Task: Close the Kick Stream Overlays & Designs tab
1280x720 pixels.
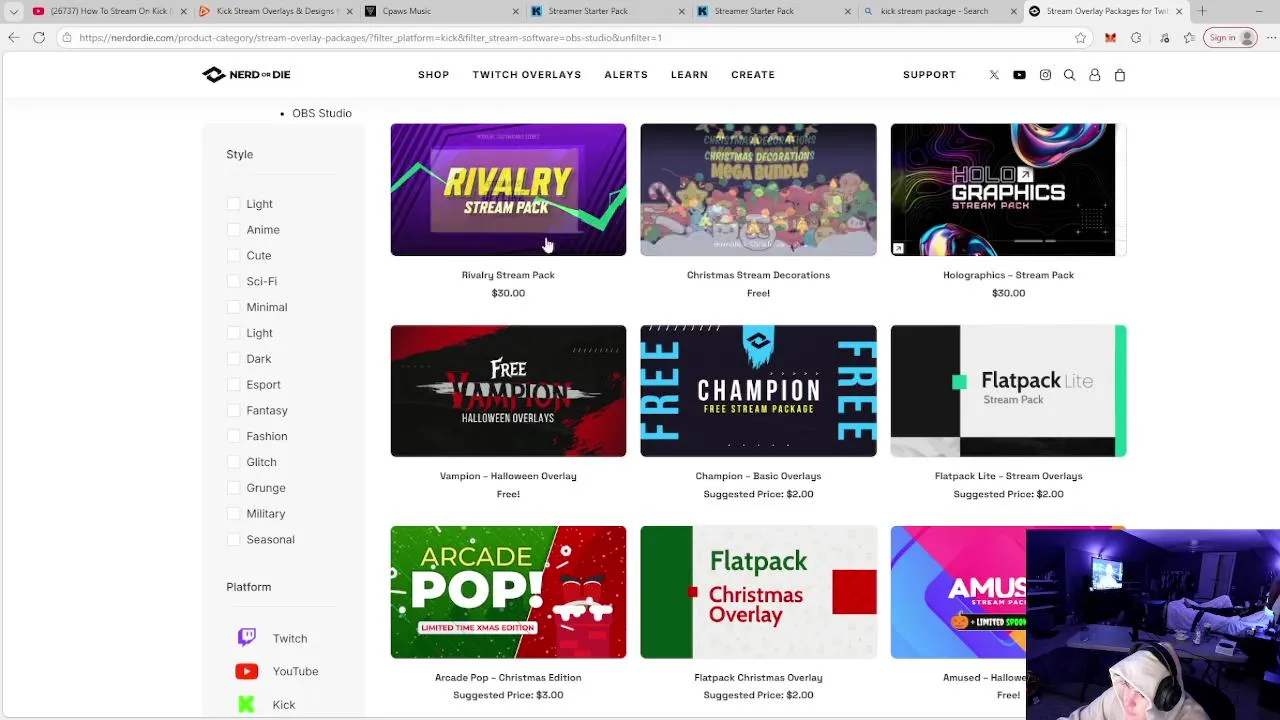Action: pos(350,11)
